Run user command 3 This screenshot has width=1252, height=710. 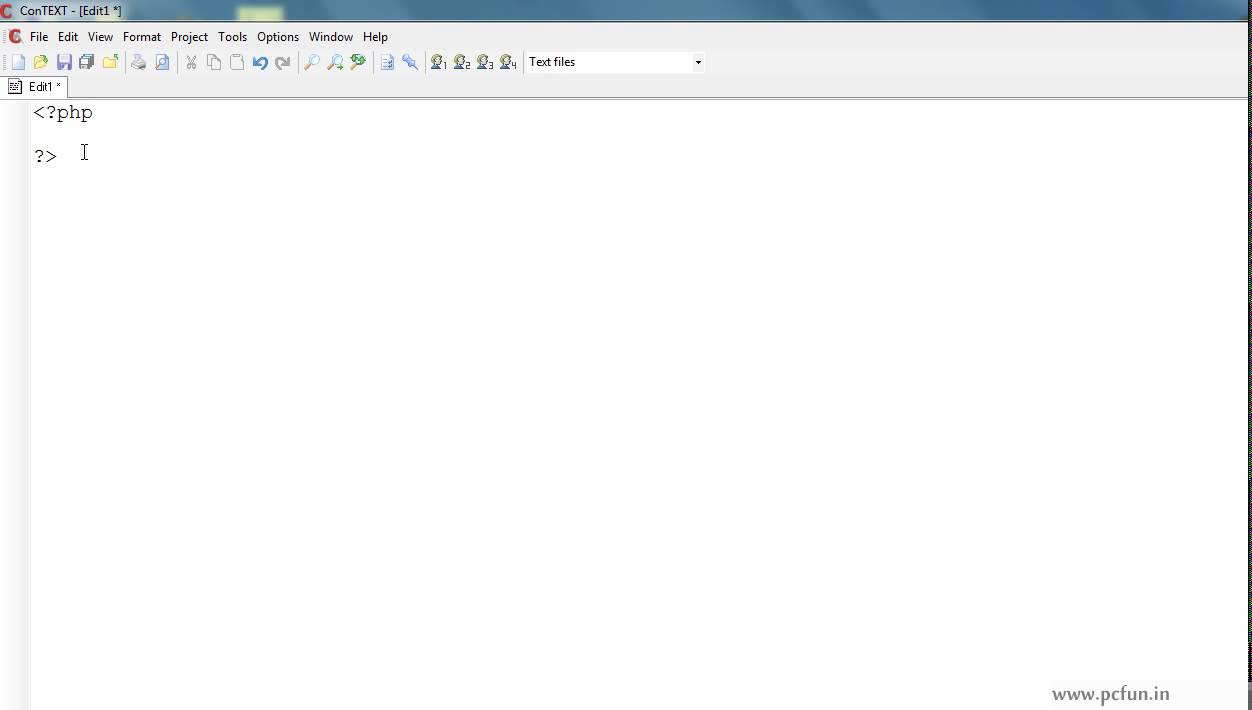tap(485, 62)
